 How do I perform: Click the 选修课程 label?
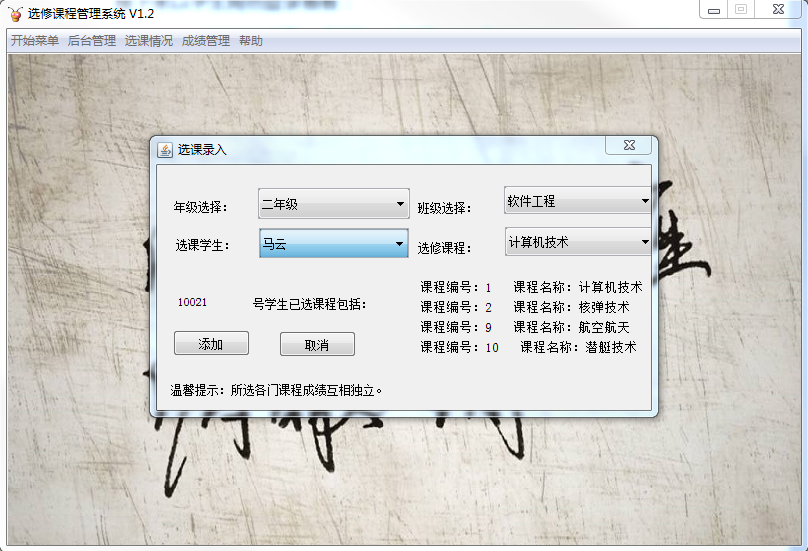(x=444, y=248)
